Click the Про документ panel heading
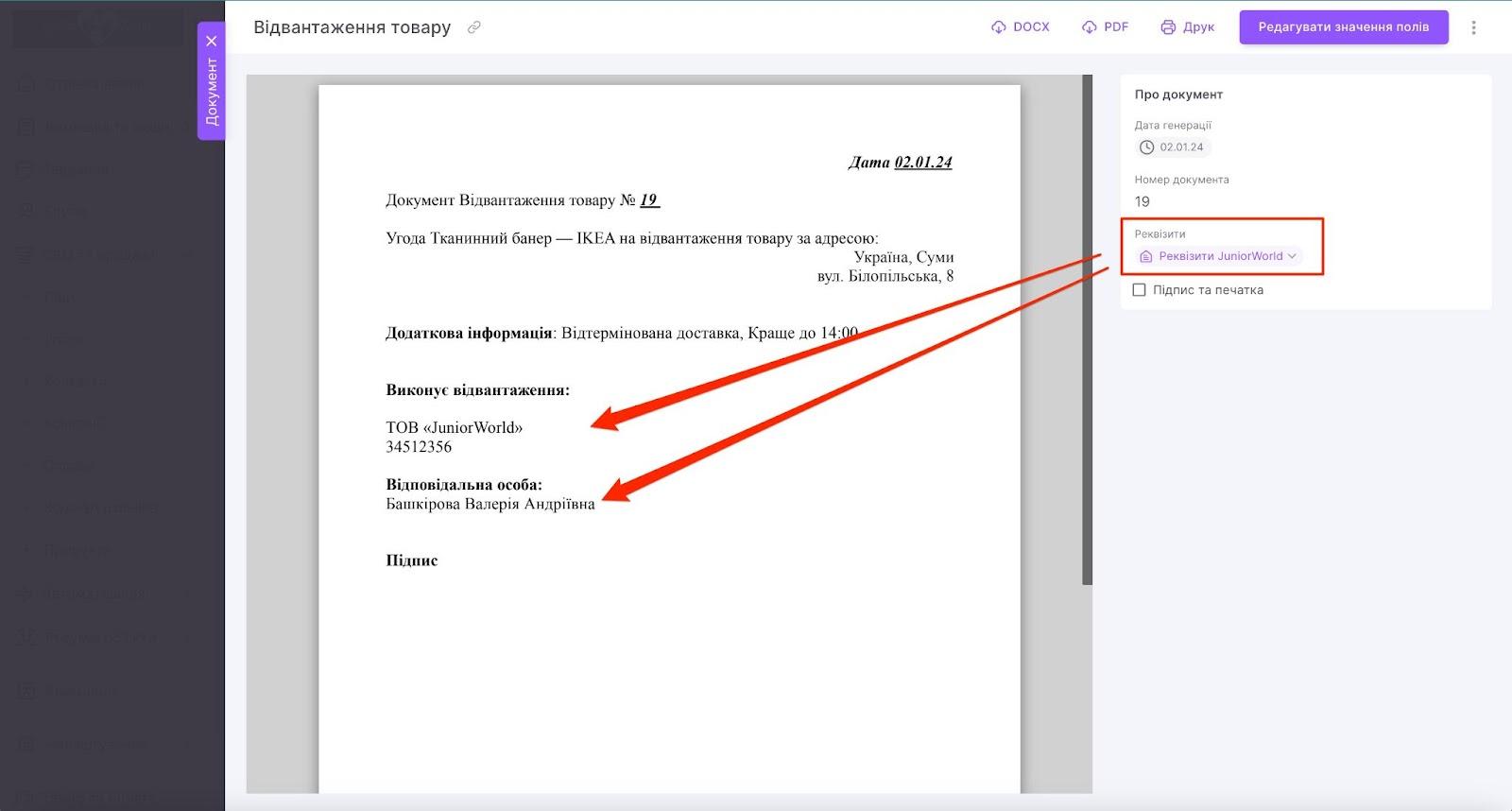The width and height of the screenshot is (1512, 811). click(1178, 95)
